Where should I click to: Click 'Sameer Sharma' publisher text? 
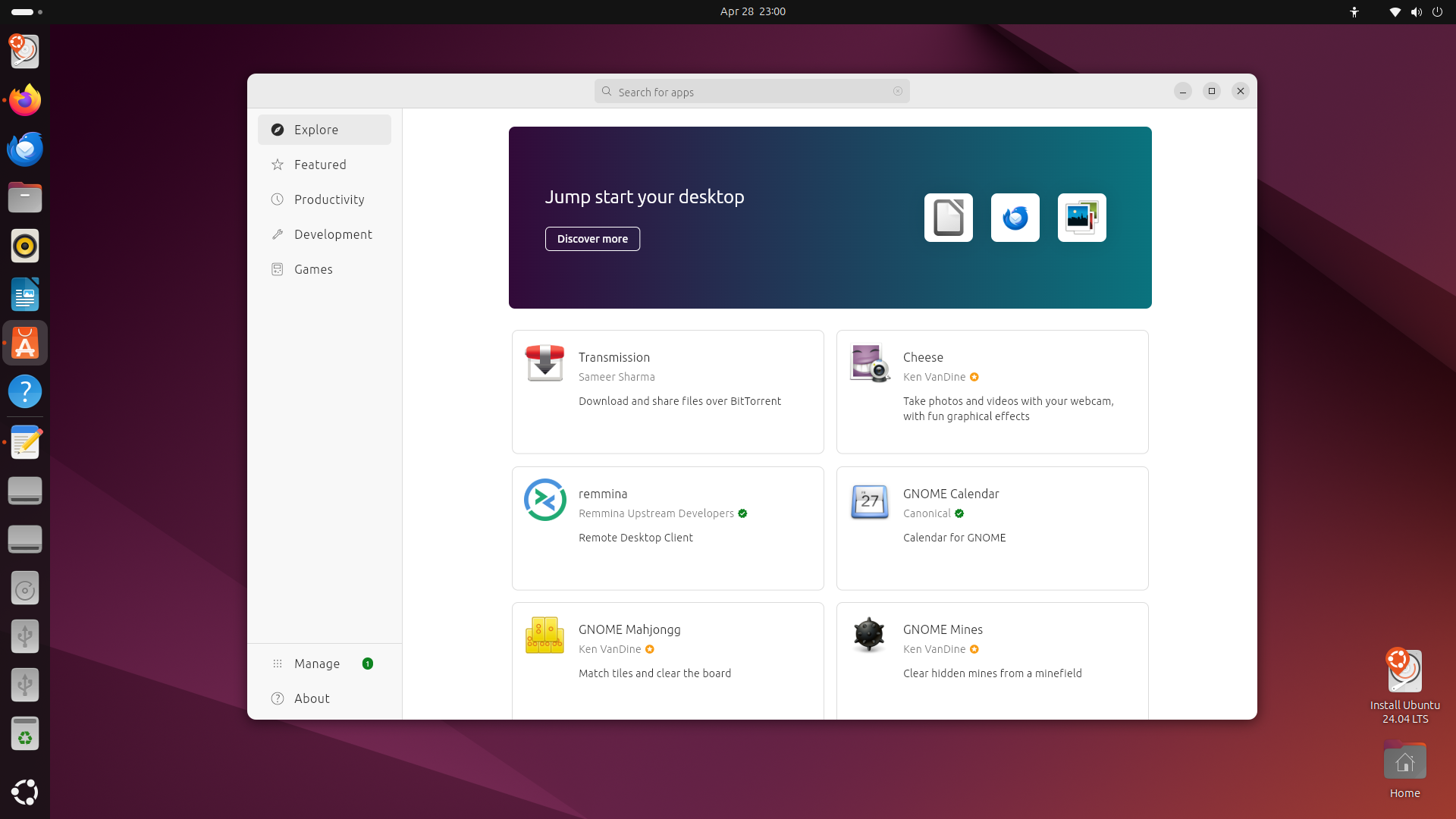click(x=617, y=377)
